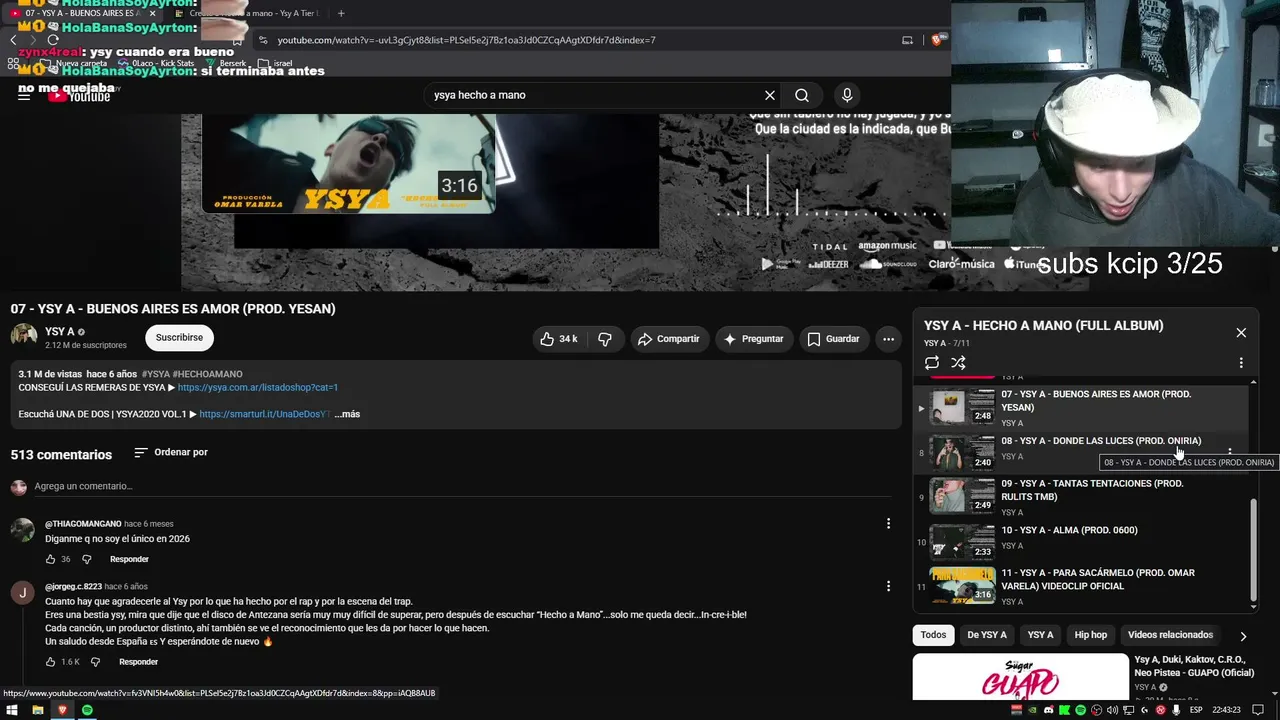1280x720 pixels.
Task: Follow the smarturl UnaDeDosY link
Action: click(264, 414)
